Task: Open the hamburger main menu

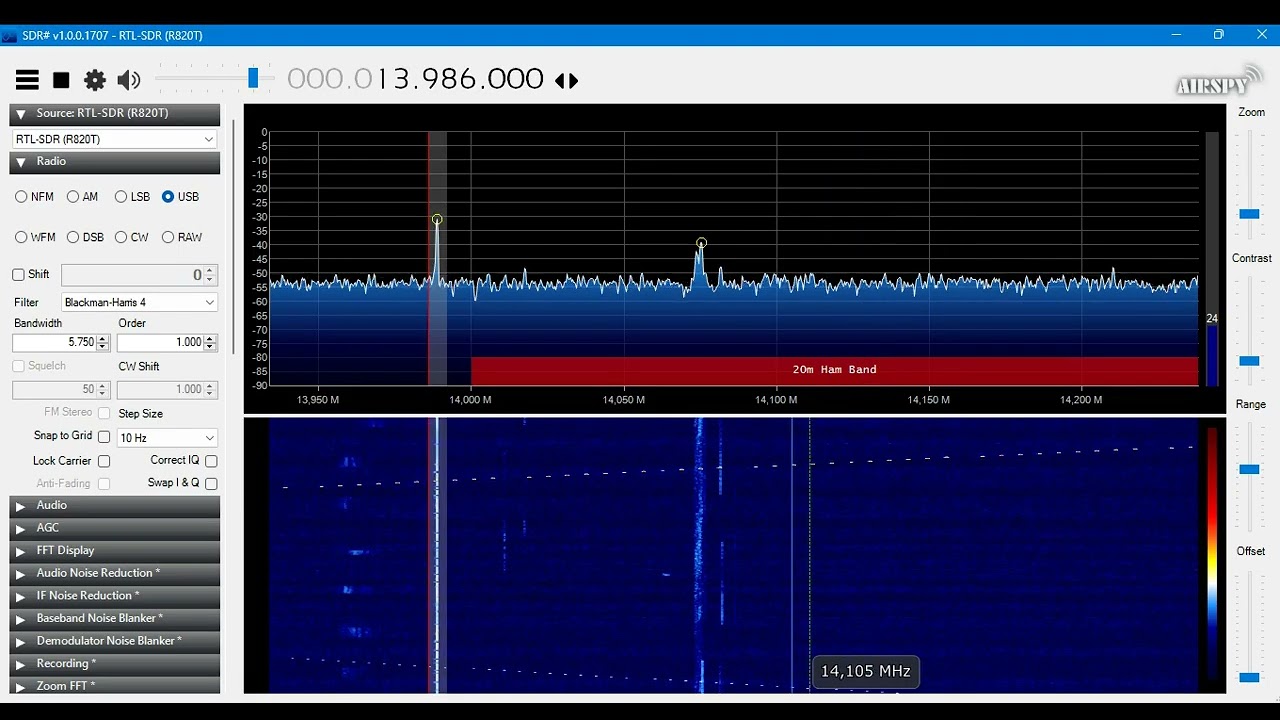Action: tap(27, 80)
